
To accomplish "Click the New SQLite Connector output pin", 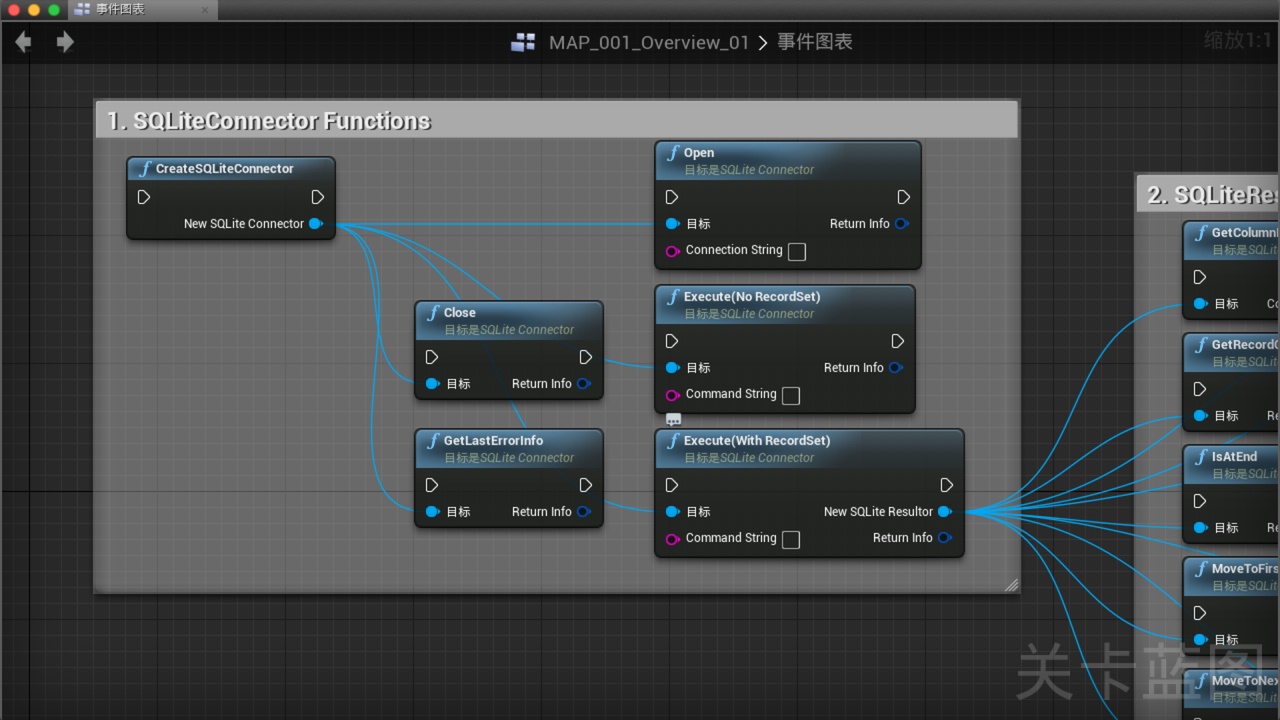I will point(316,224).
